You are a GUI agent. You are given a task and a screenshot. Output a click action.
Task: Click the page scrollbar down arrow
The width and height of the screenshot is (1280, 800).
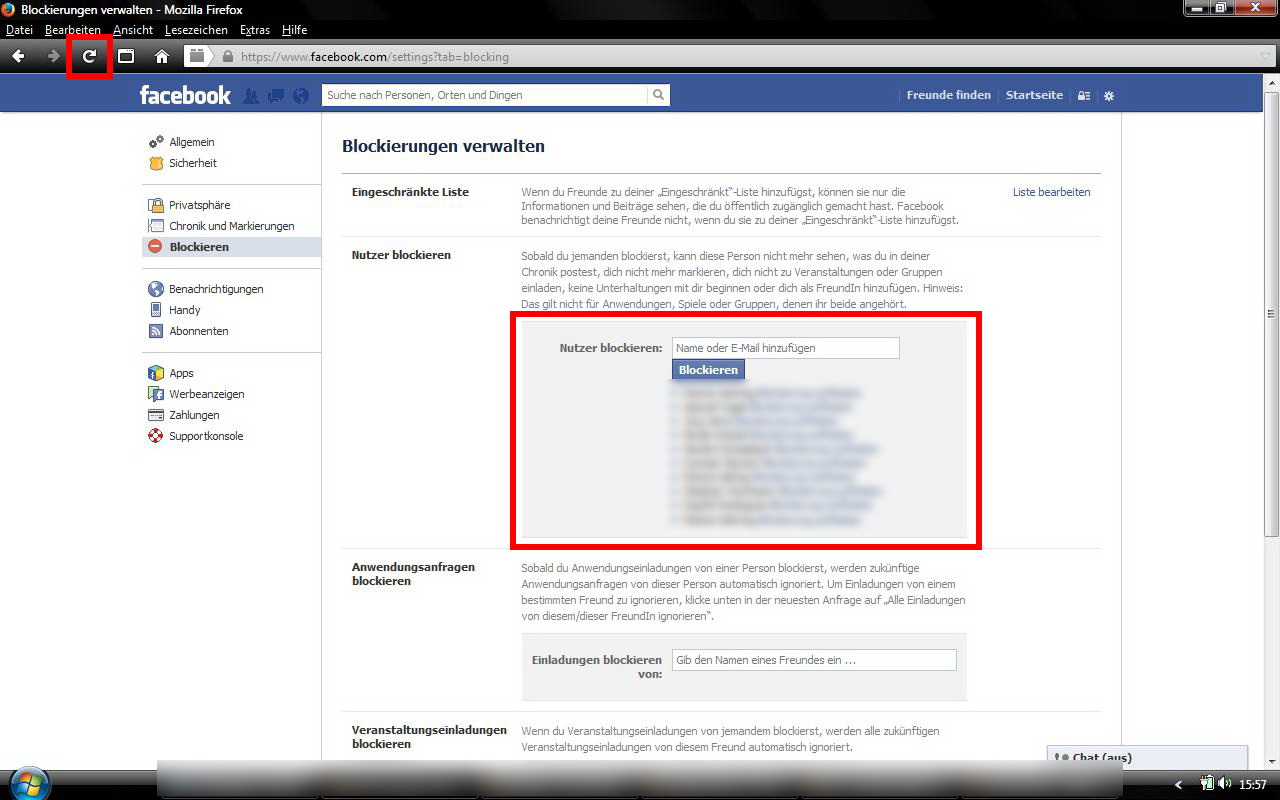[x=1272, y=761]
